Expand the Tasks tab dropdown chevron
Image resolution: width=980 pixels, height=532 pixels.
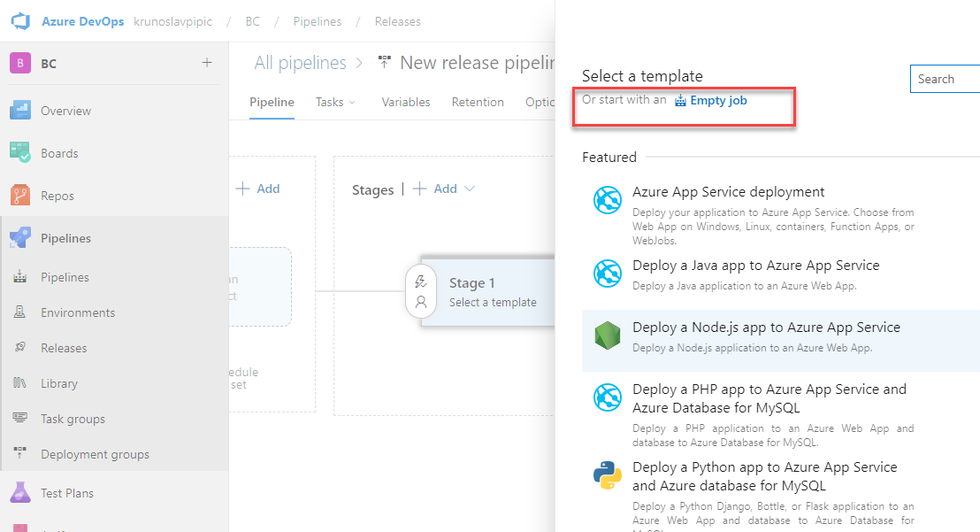click(x=352, y=103)
